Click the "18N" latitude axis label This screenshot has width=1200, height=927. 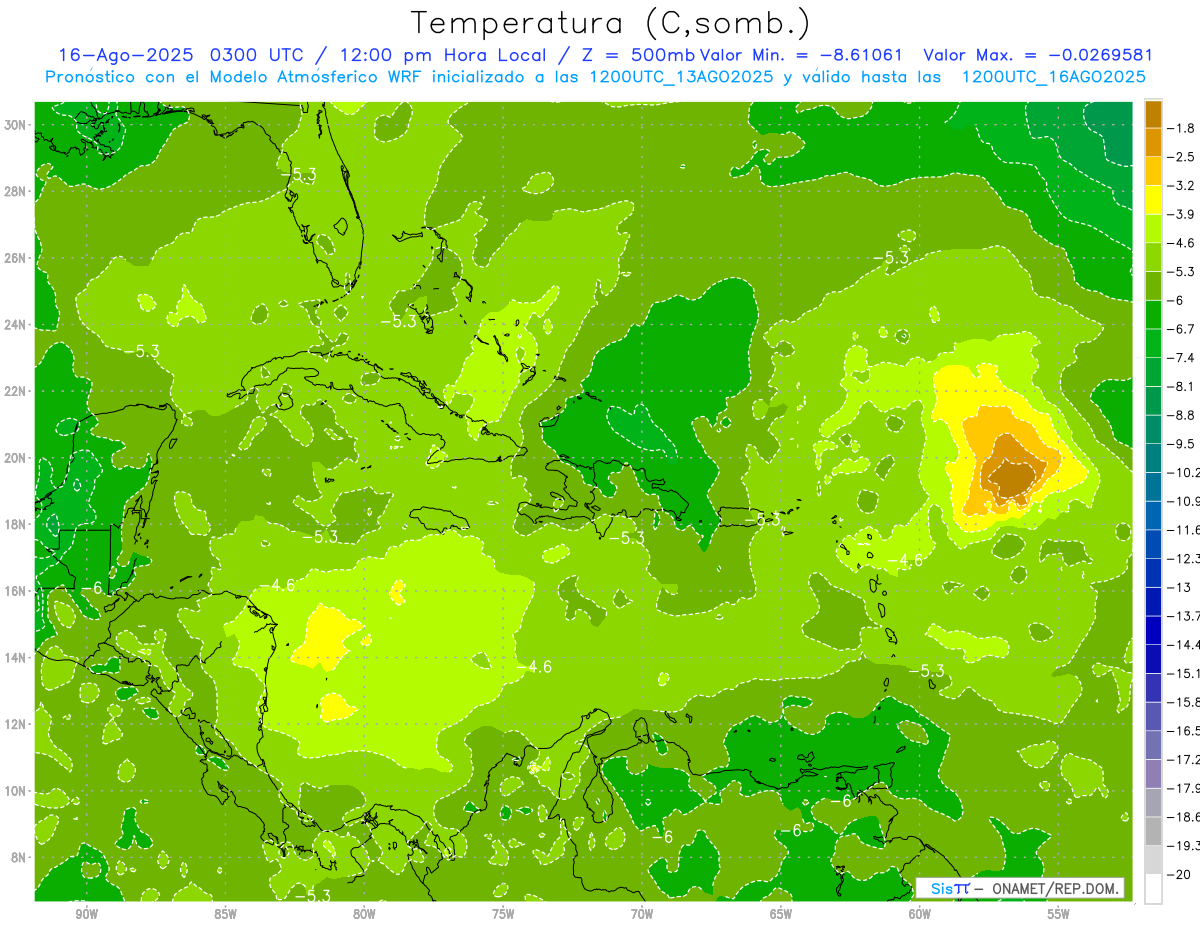tap(16, 524)
